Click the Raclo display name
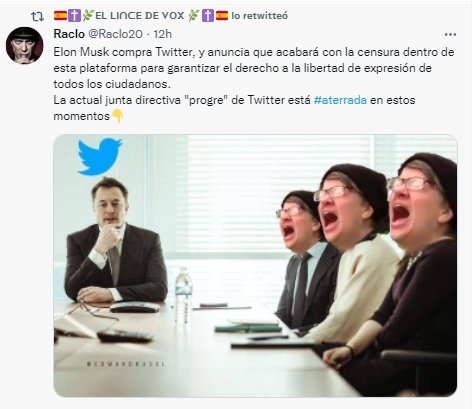Screen dimensions: 475x409 (x=69, y=34)
